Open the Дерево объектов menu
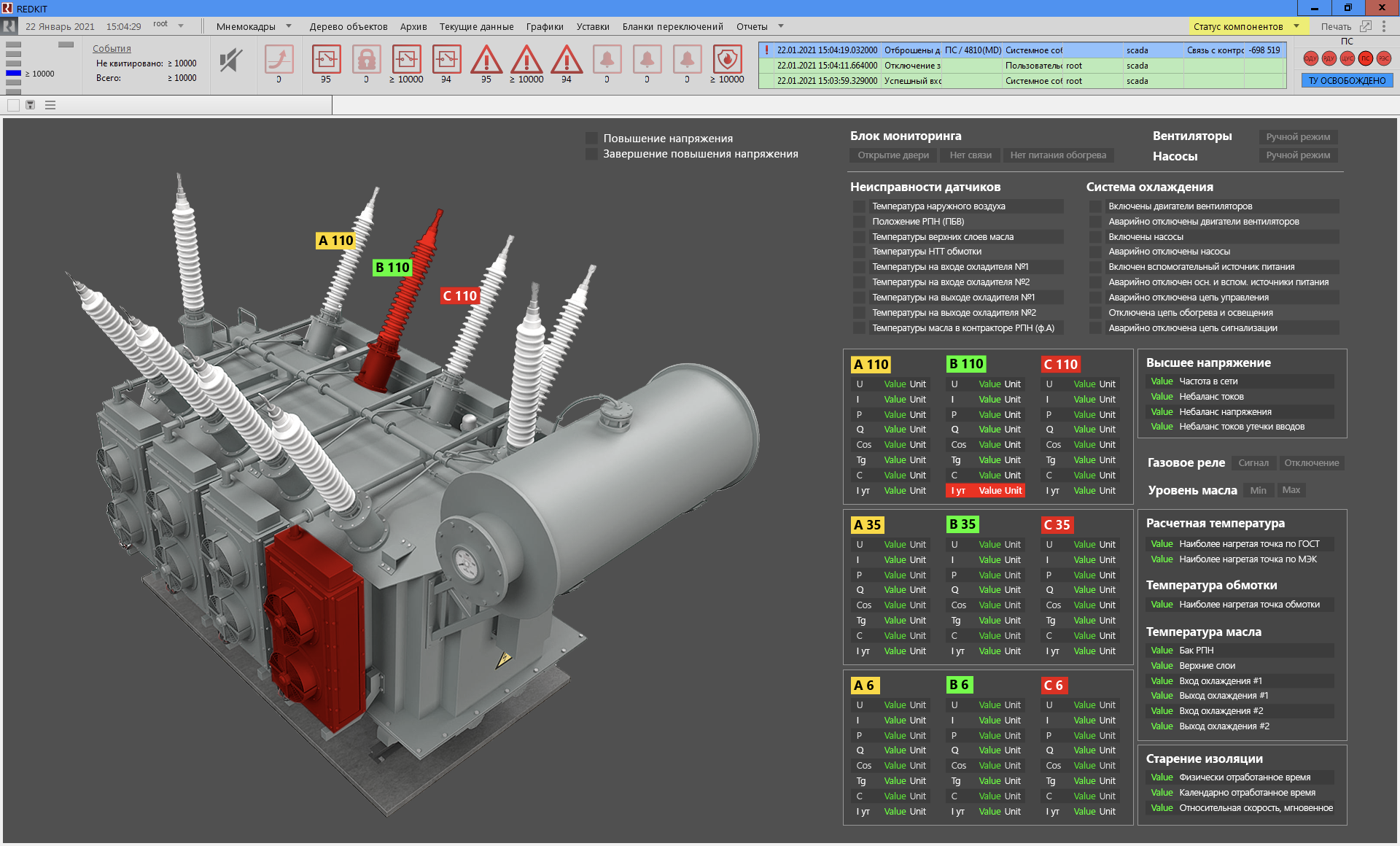1400x846 pixels. [349, 26]
